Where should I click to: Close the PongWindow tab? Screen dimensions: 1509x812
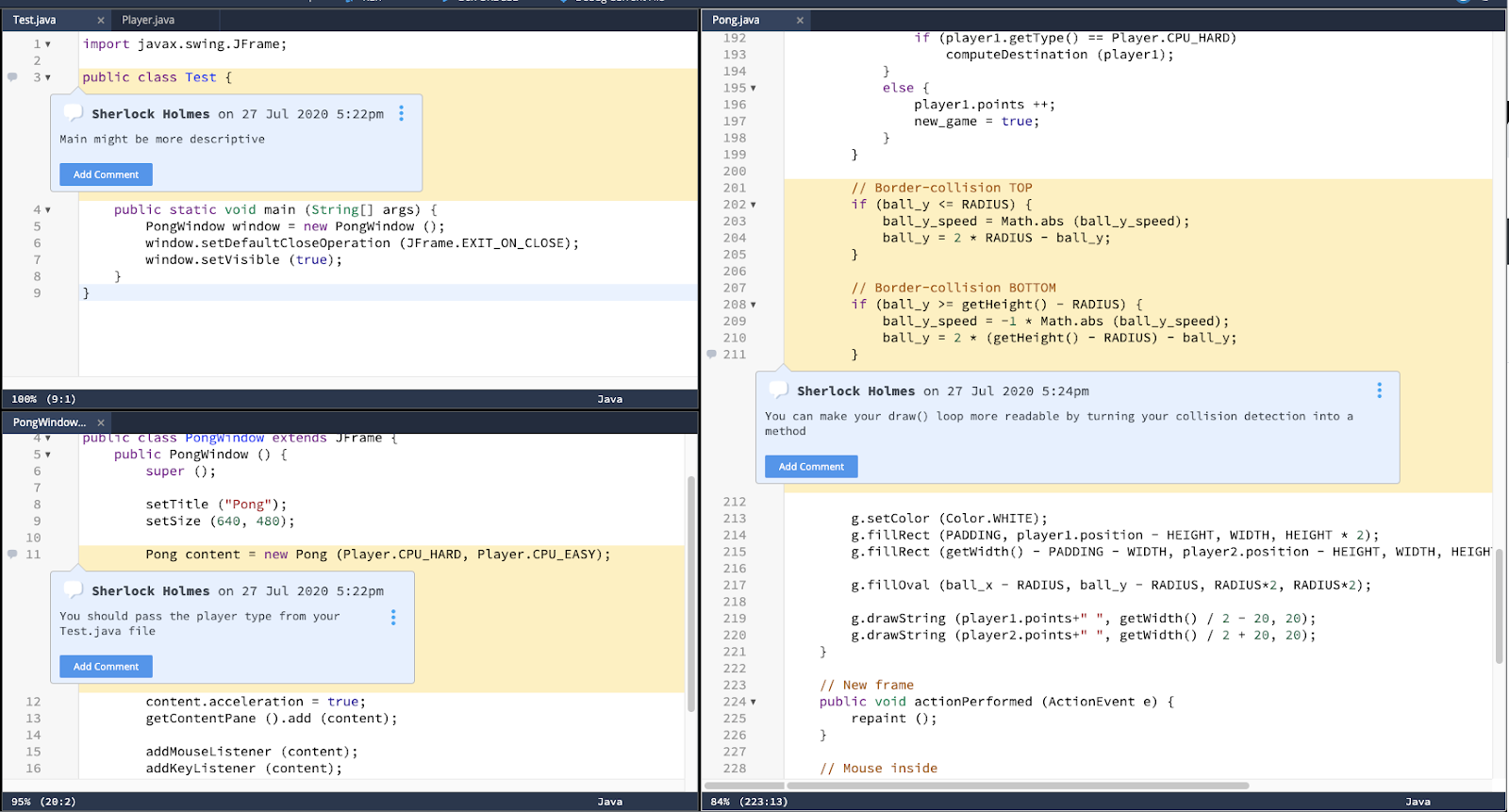coord(101,423)
